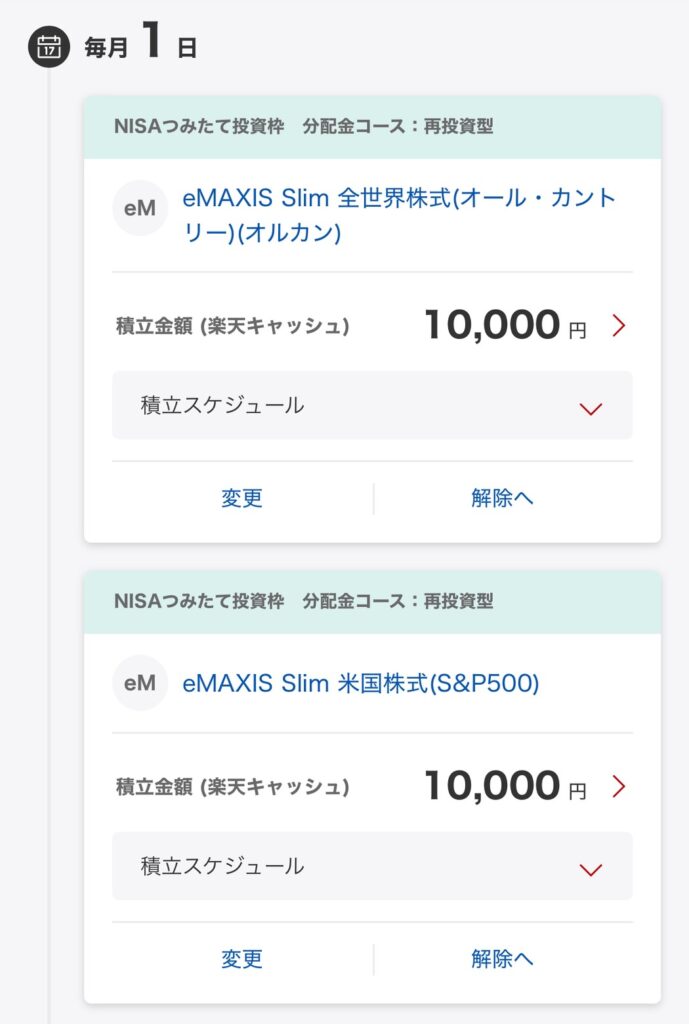
Task: Click the eM logo of the All Country fund
Action: [140, 208]
